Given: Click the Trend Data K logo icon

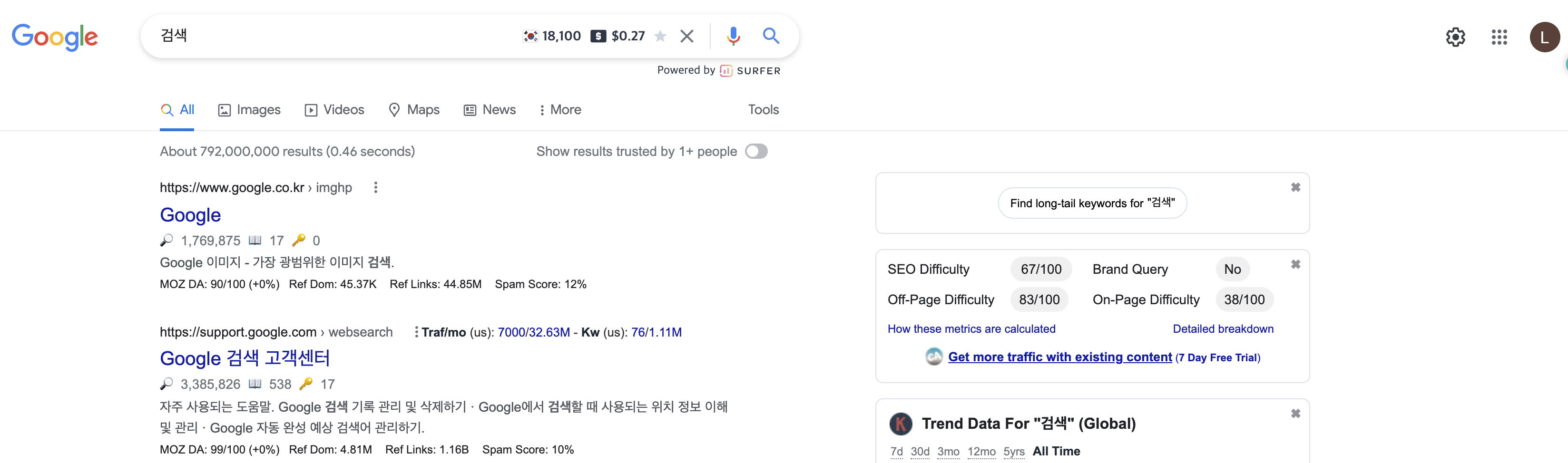Looking at the screenshot, I should [901, 424].
